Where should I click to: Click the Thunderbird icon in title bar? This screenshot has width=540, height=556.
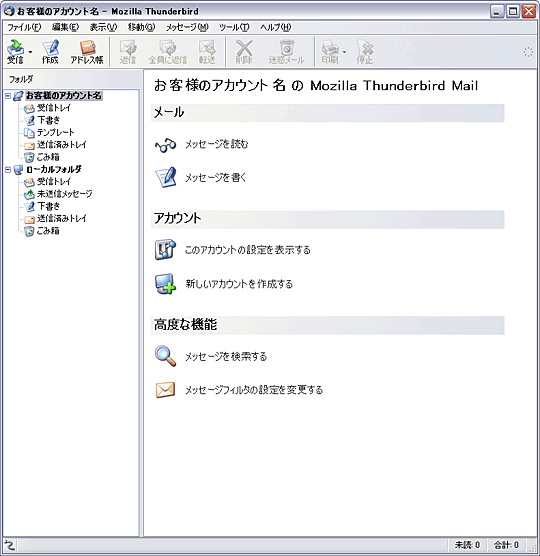point(9,11)
